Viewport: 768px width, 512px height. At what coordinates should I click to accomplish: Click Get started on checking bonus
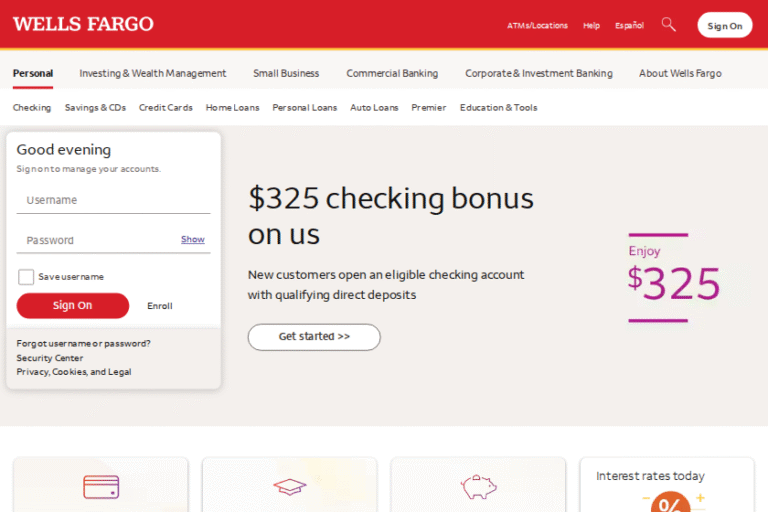click(x=314, y=337)
